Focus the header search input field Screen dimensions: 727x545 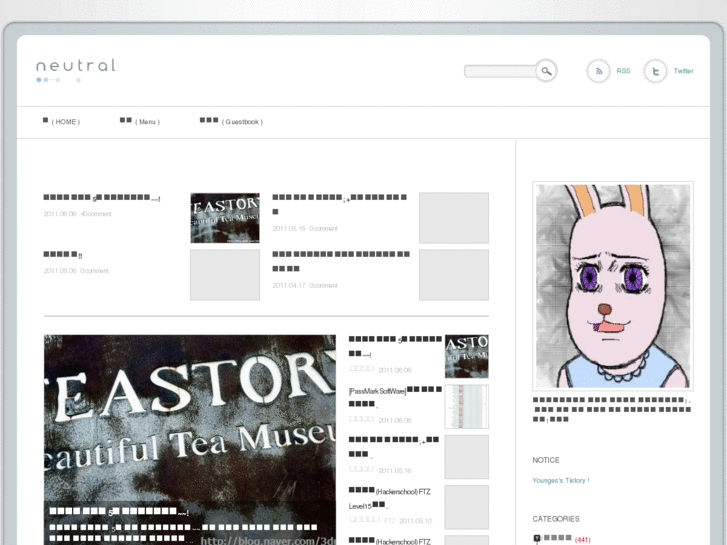pyautogui.click(x=500, y=71)
